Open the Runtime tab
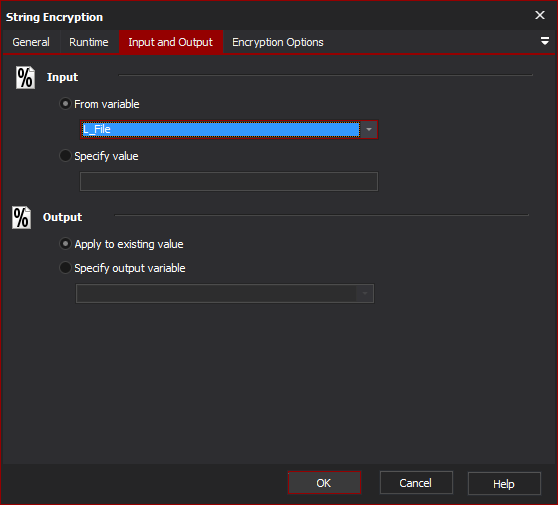 (x=89, y=42)
